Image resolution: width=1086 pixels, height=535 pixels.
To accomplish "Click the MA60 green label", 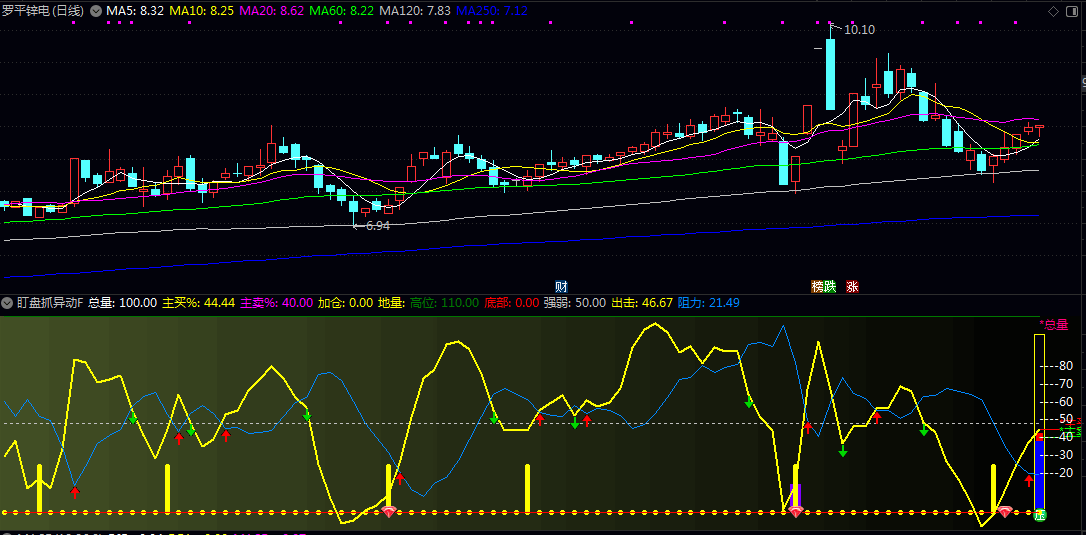I will click(x=341, y=11).
